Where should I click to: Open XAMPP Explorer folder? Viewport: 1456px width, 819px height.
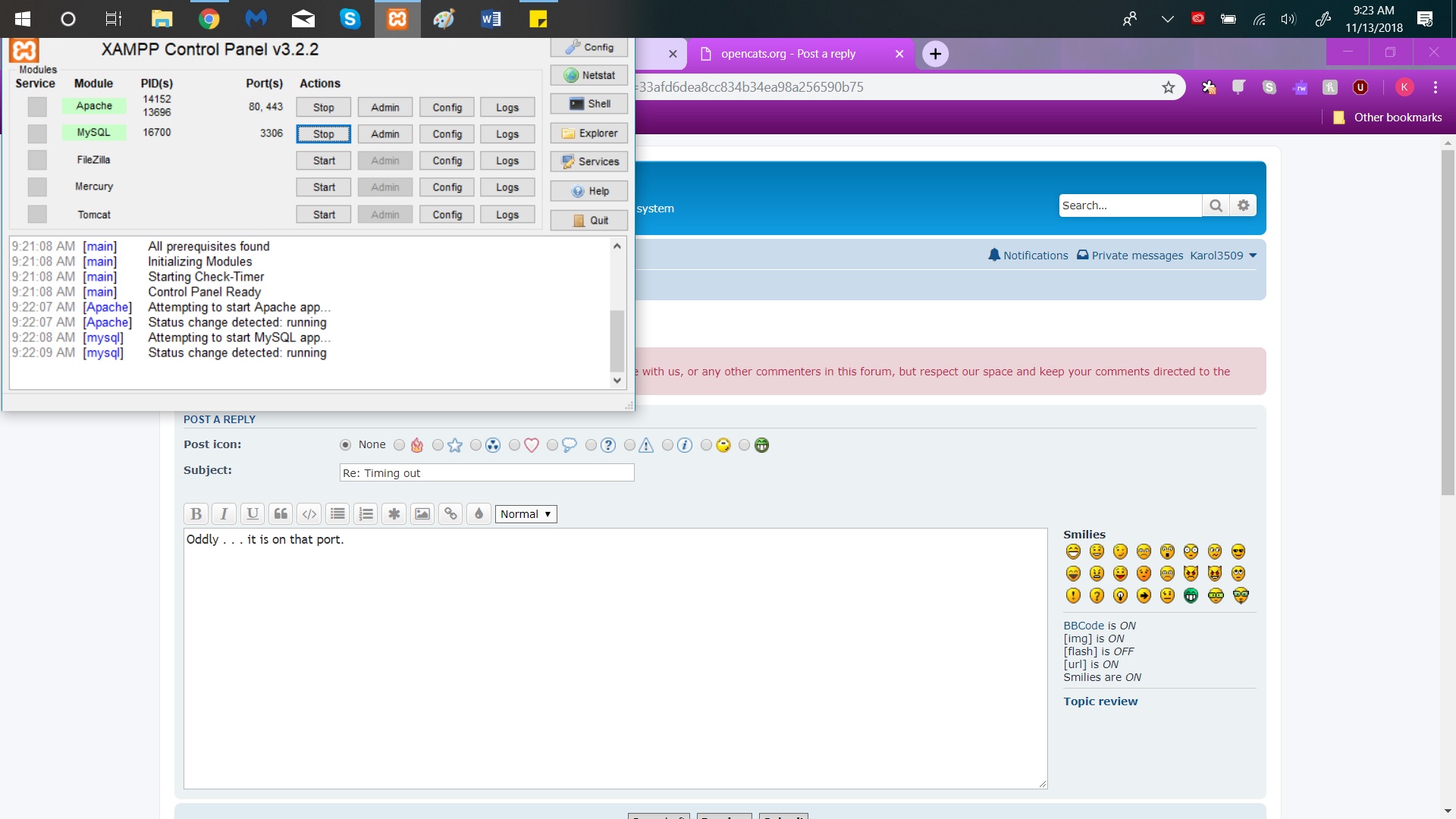(589, 133)
